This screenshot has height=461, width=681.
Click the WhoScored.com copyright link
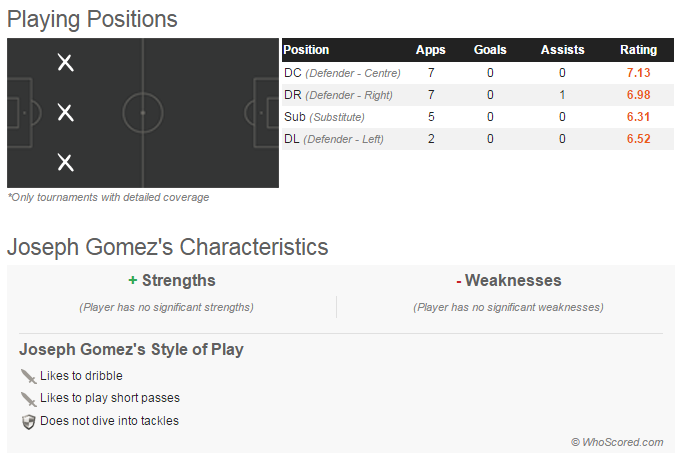(617, 442)
